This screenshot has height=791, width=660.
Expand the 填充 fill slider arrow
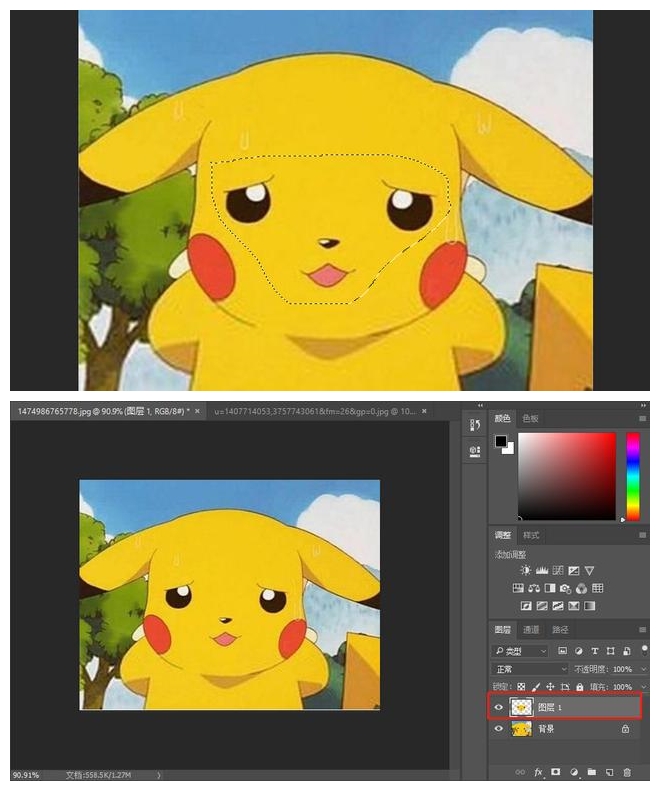643,687
